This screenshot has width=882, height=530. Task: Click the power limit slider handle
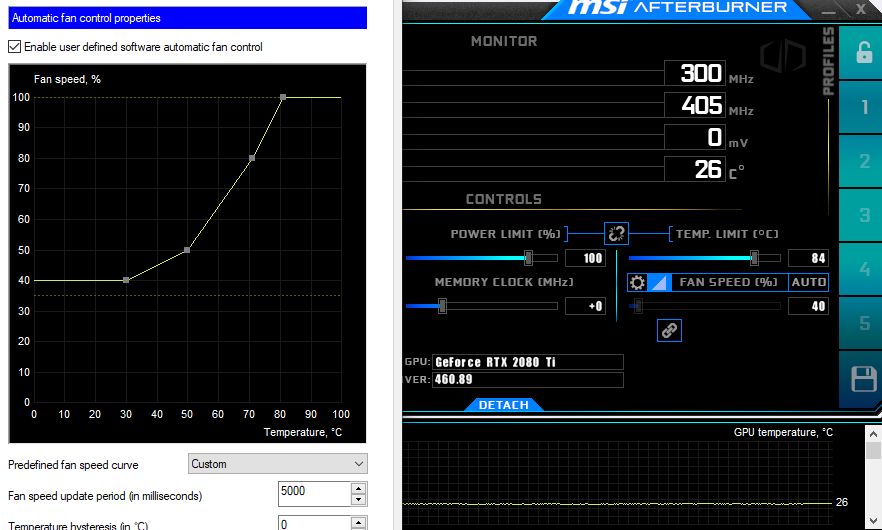point(528,258)
